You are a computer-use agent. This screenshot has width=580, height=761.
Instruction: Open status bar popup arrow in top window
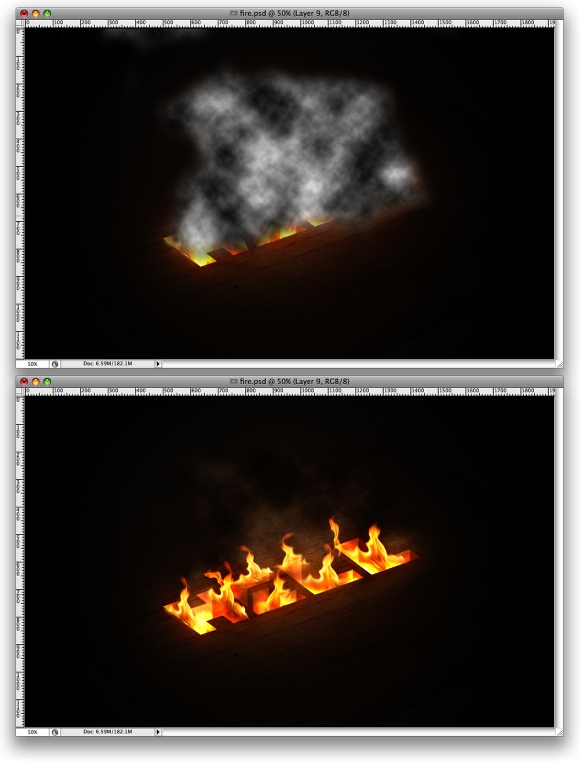pos(158,364)
